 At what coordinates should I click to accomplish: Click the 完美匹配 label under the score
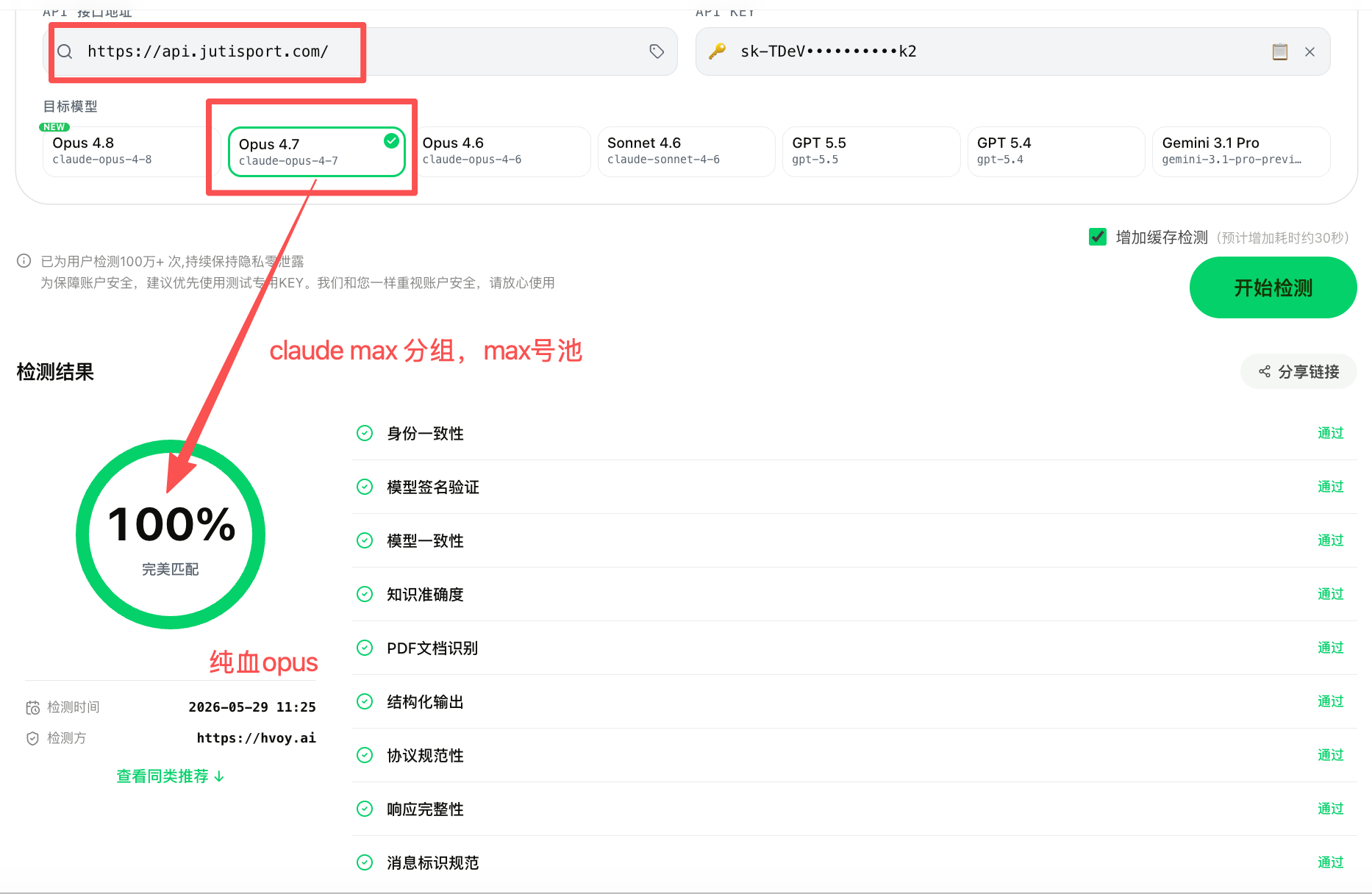171,569
